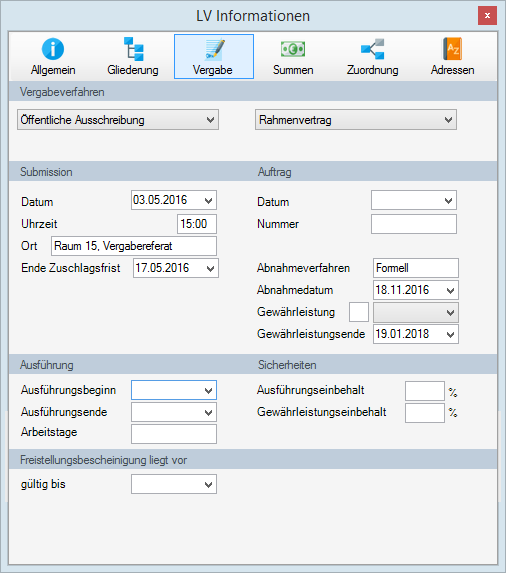Viewport: 506px width, 573px height.
Task: Open the Rahmenvertrag dropdown
Action: [x=356, y=119]
